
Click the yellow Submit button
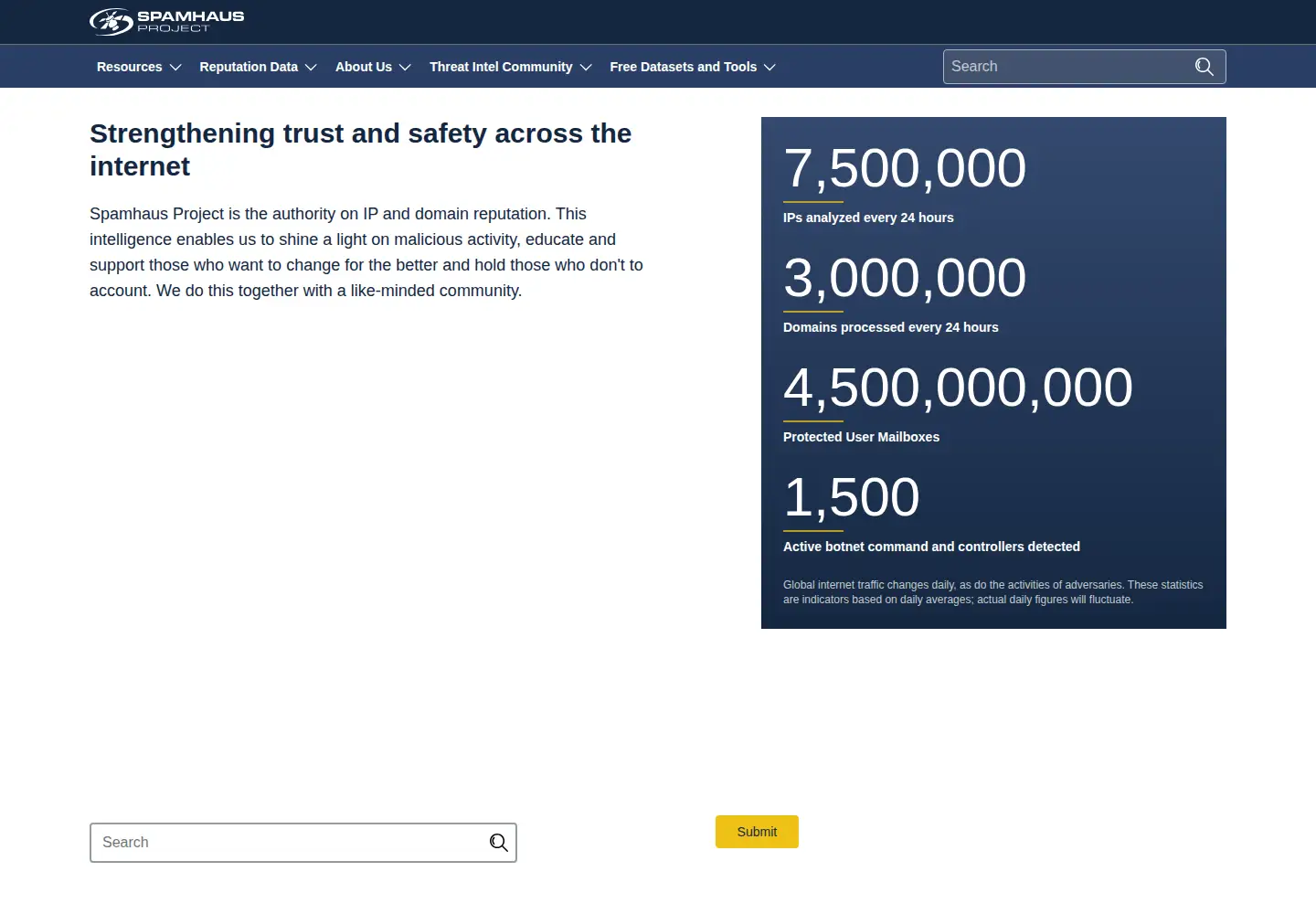pyautogui.click(x=757, y=832)
